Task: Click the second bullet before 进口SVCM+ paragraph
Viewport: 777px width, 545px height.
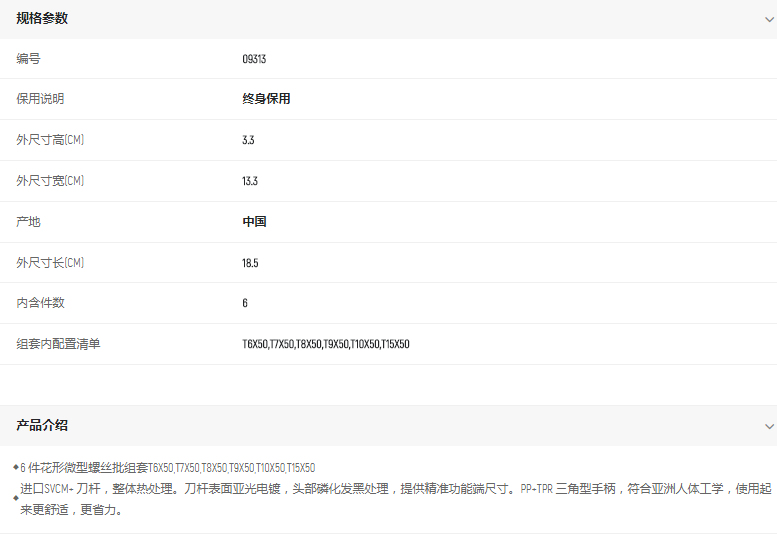Action: click(x=15, y=497)
